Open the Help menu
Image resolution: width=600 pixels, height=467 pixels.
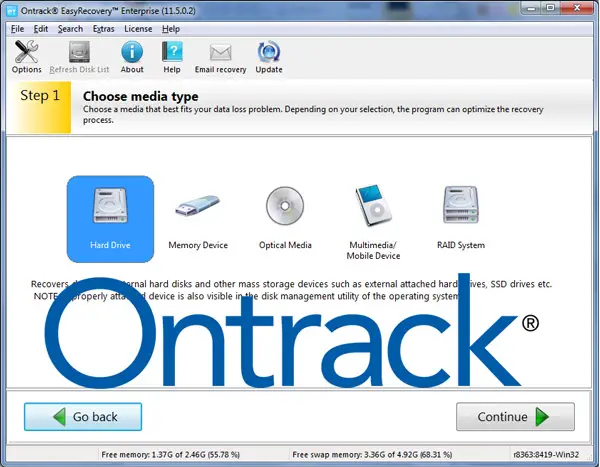tap(171, 29)
